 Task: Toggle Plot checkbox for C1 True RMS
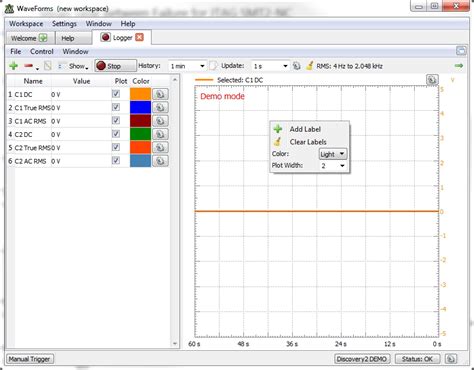tap(116, 107)
